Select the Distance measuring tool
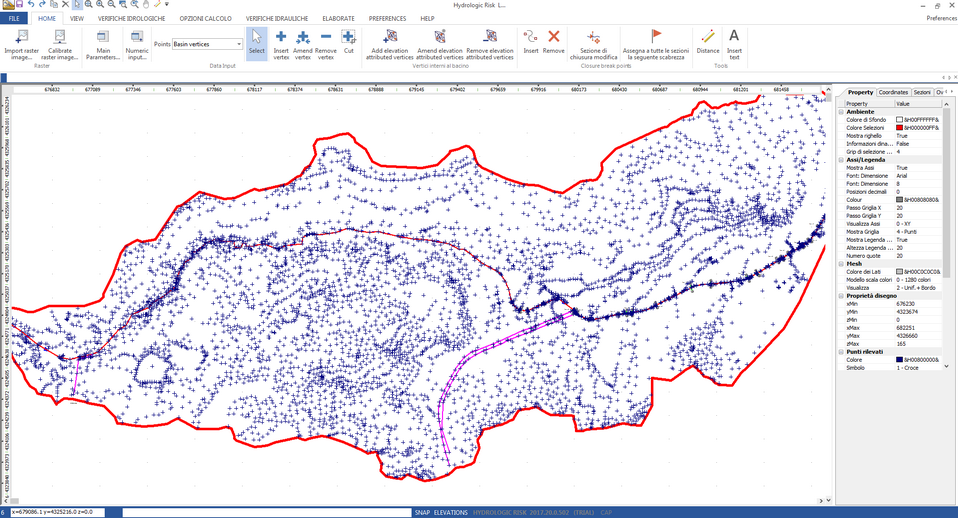This screenshot has width=958, height=518. click(x=708, y=42)
